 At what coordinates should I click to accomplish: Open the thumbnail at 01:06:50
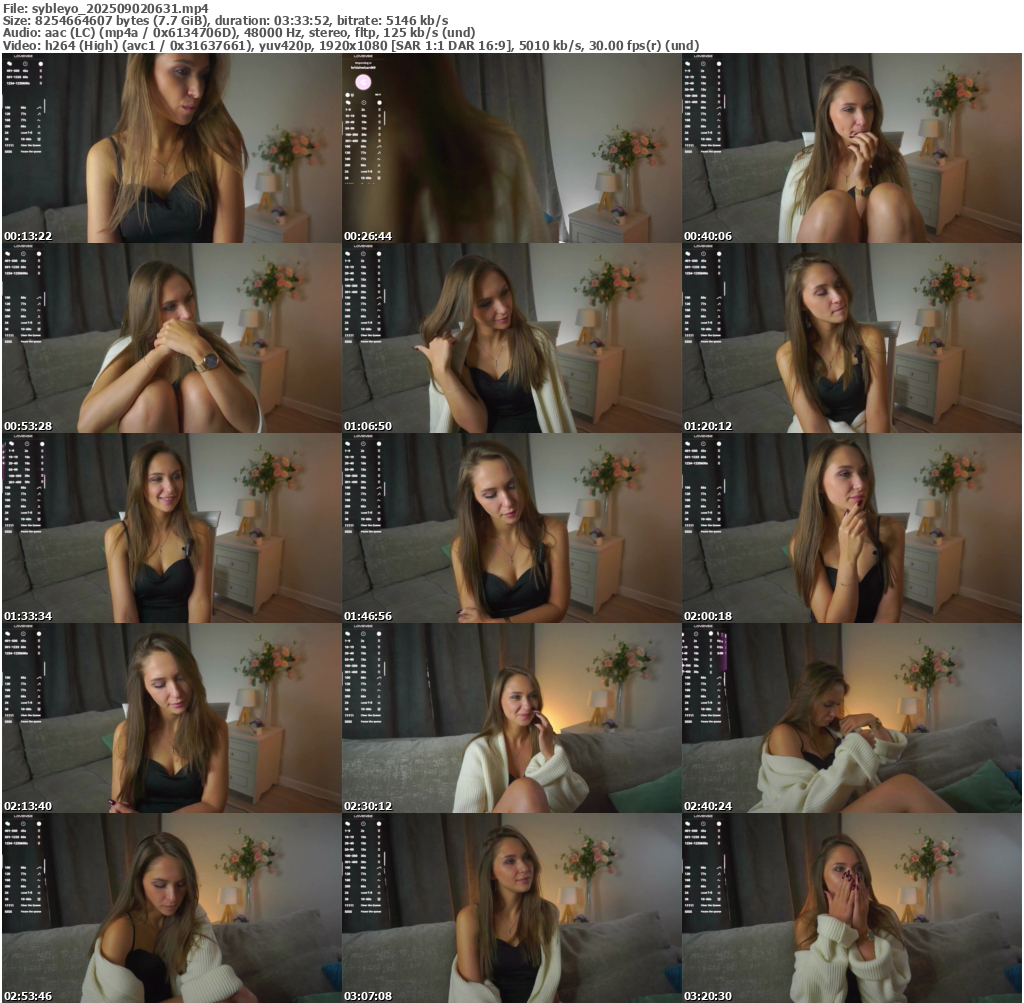511,338
